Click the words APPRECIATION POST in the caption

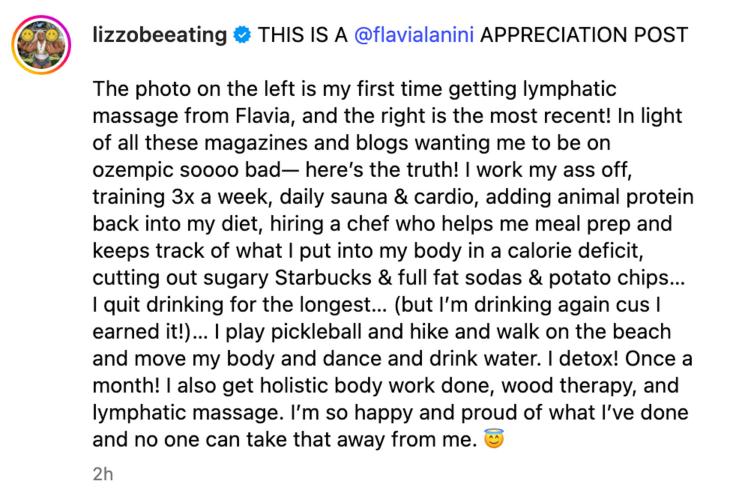pyautogui.click(x=583, y=35)
